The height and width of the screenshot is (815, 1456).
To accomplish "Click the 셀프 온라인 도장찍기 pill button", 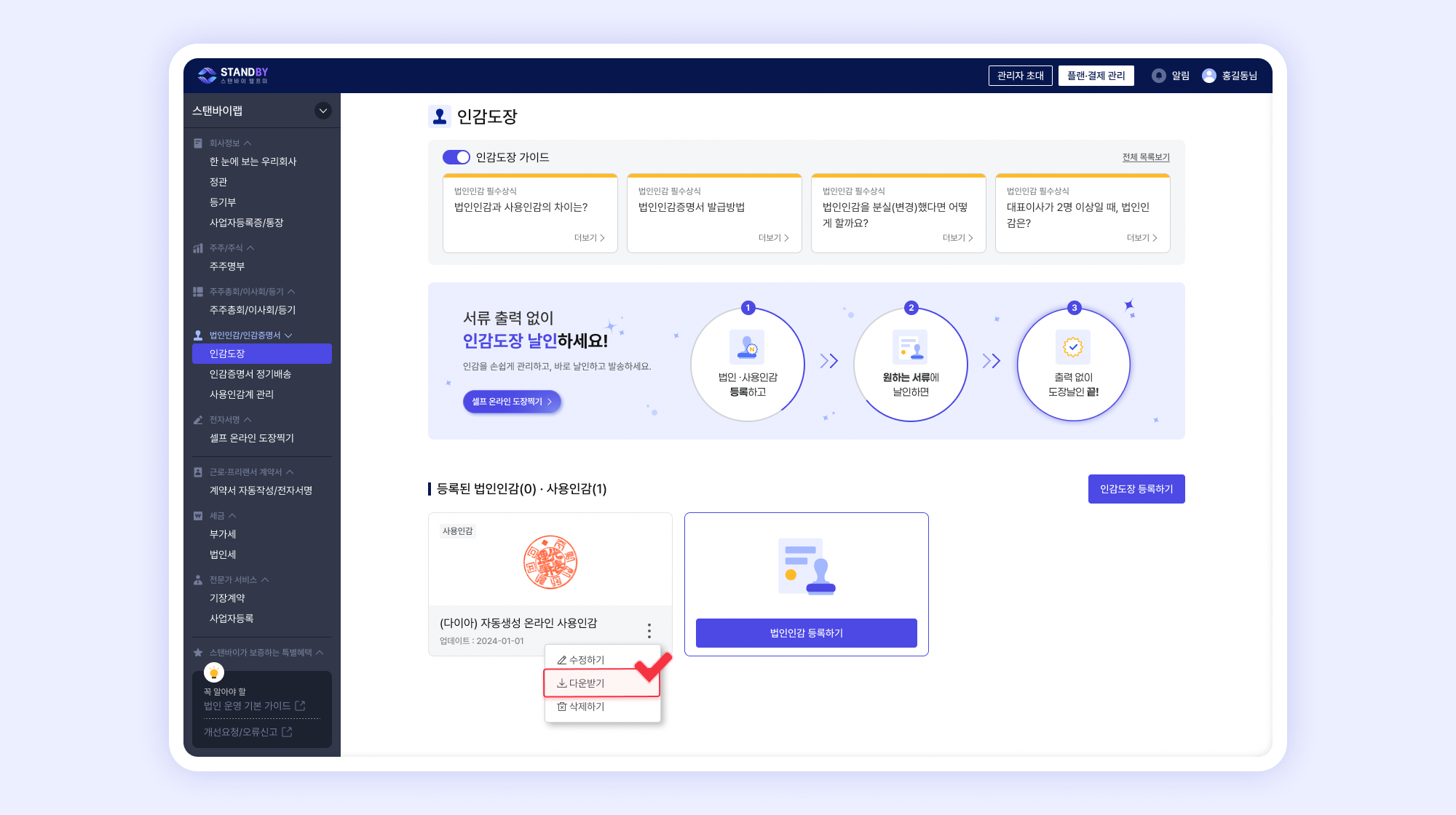I will 512,402.
